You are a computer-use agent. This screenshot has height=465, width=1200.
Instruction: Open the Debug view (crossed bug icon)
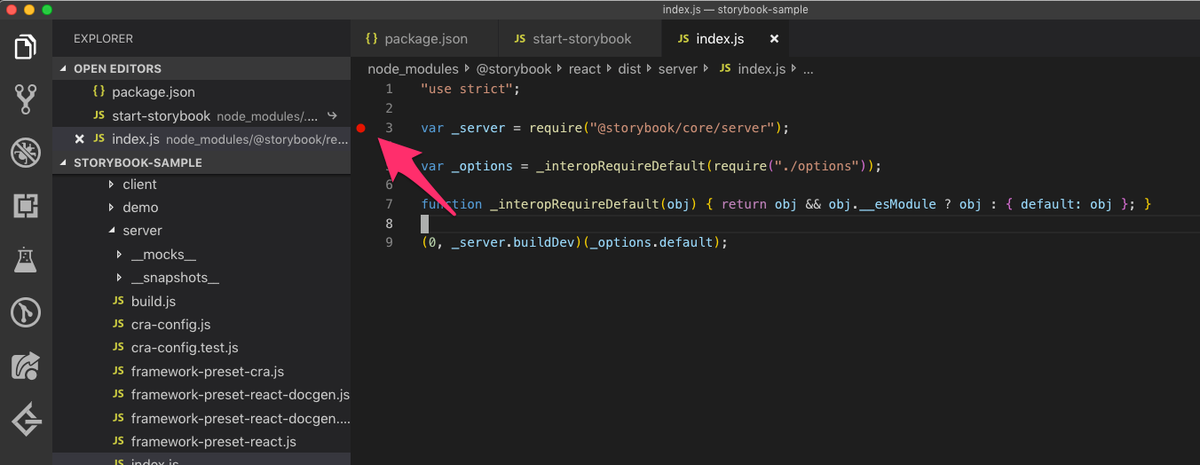[25, 153]
